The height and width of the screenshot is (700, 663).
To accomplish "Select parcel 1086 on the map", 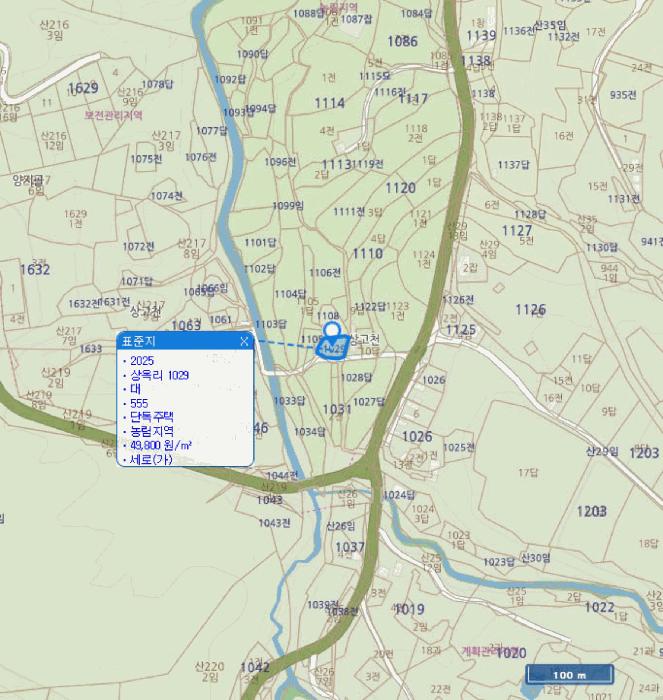I will [x=402, y=42].
